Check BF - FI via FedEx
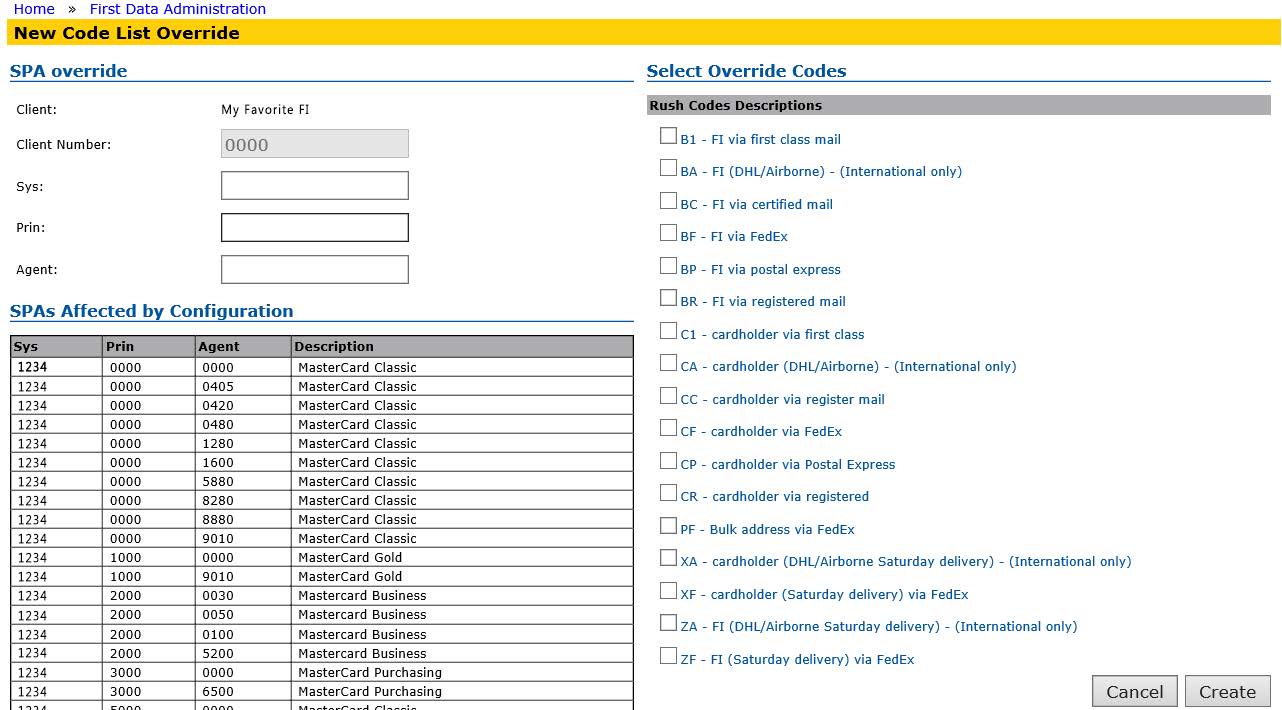1282x710 pixels. [668, 233]
